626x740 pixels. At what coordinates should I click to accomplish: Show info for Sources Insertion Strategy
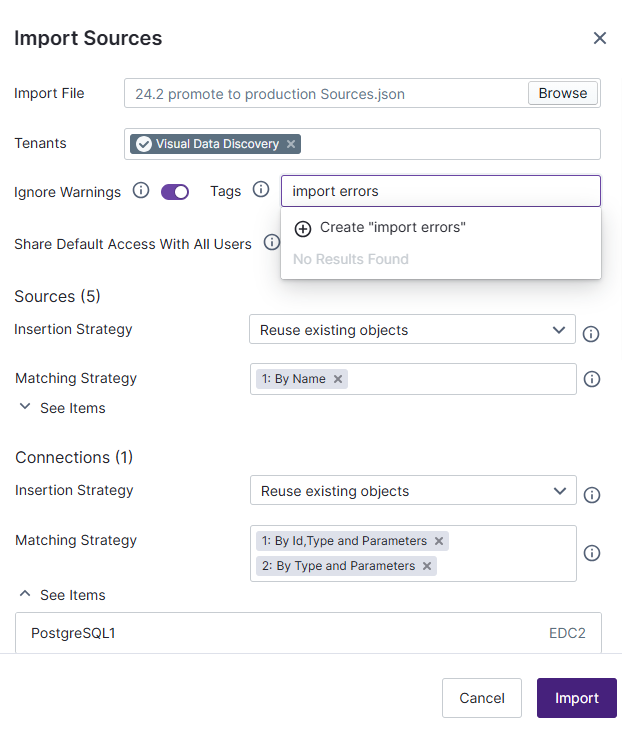coord(591,334)
